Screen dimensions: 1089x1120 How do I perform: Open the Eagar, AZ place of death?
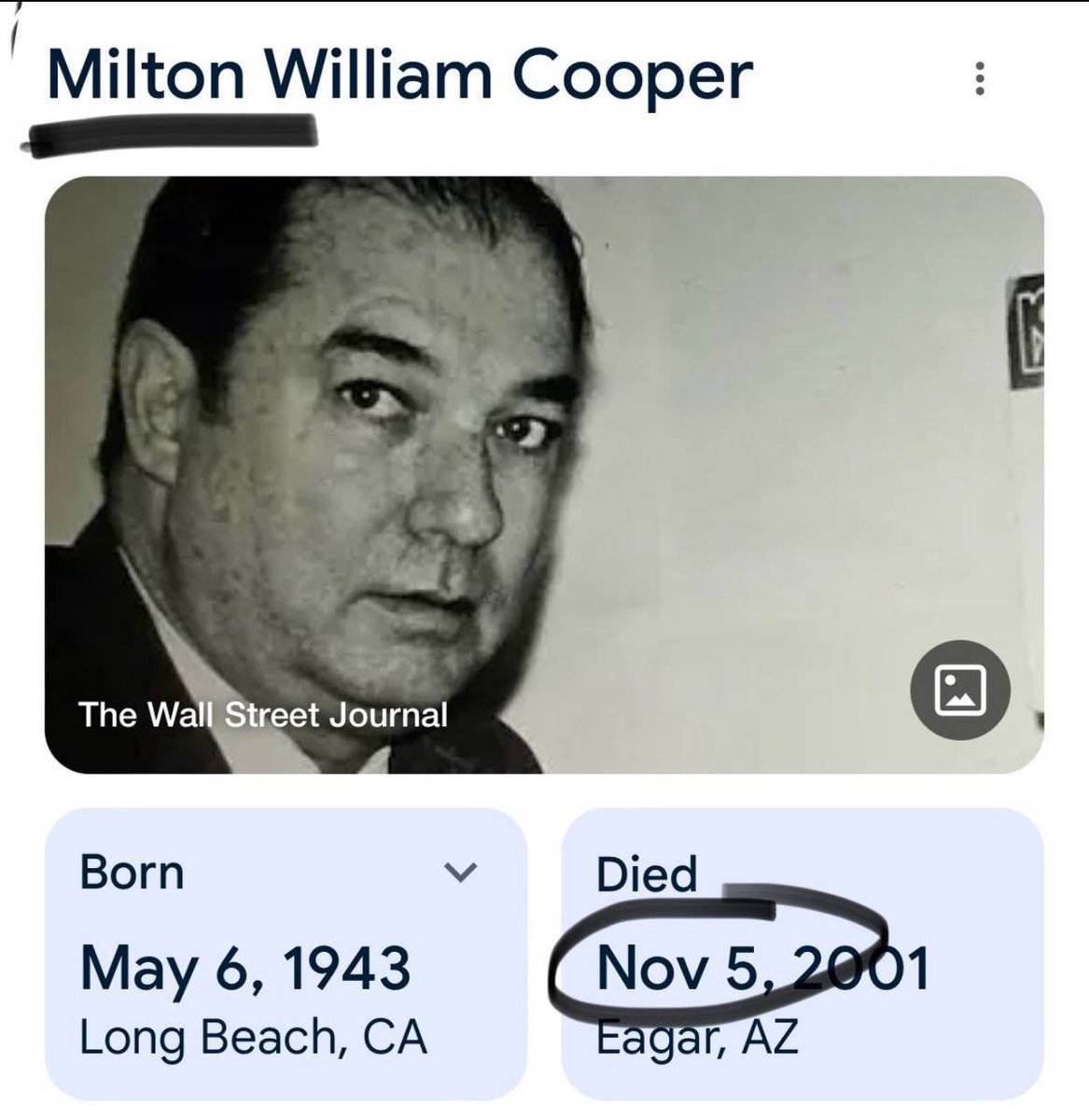coord(697,1039)
